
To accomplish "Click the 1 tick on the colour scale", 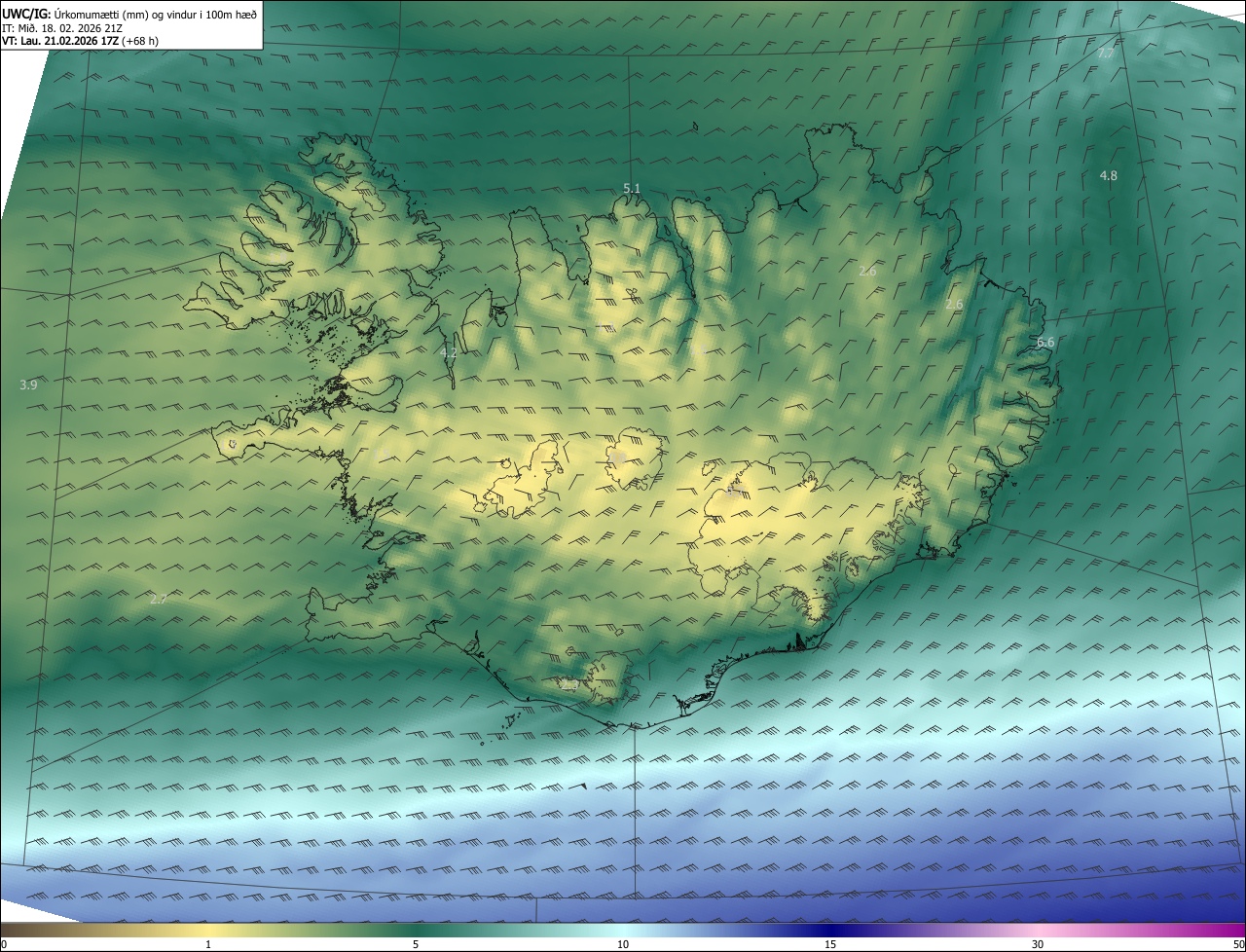I will (208, 944).
